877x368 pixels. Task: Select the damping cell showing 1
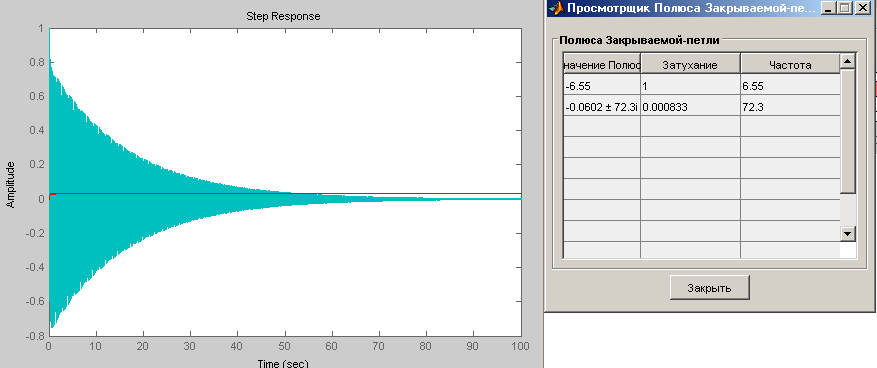click(690, 85)
